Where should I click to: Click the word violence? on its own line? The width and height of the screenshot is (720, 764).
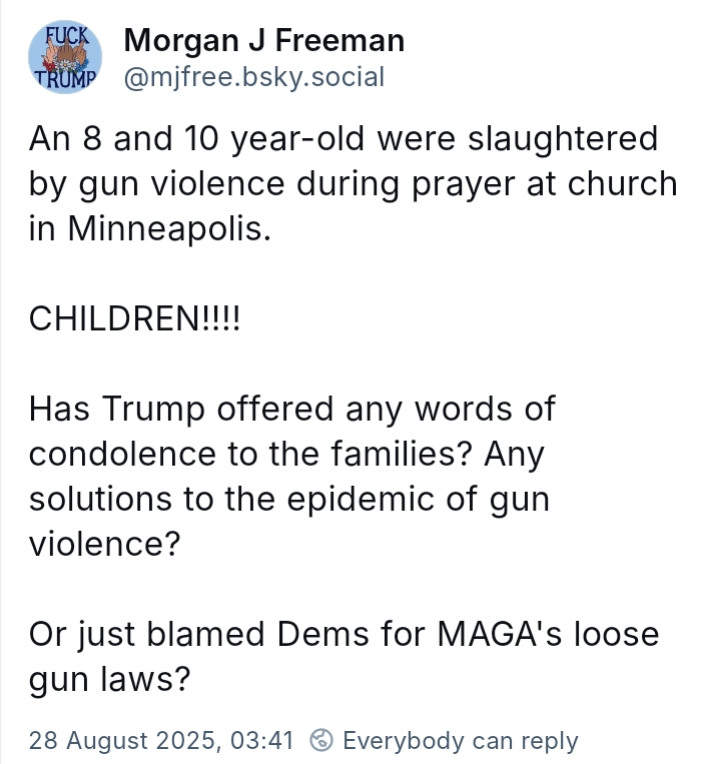click(x=105, y=544)
